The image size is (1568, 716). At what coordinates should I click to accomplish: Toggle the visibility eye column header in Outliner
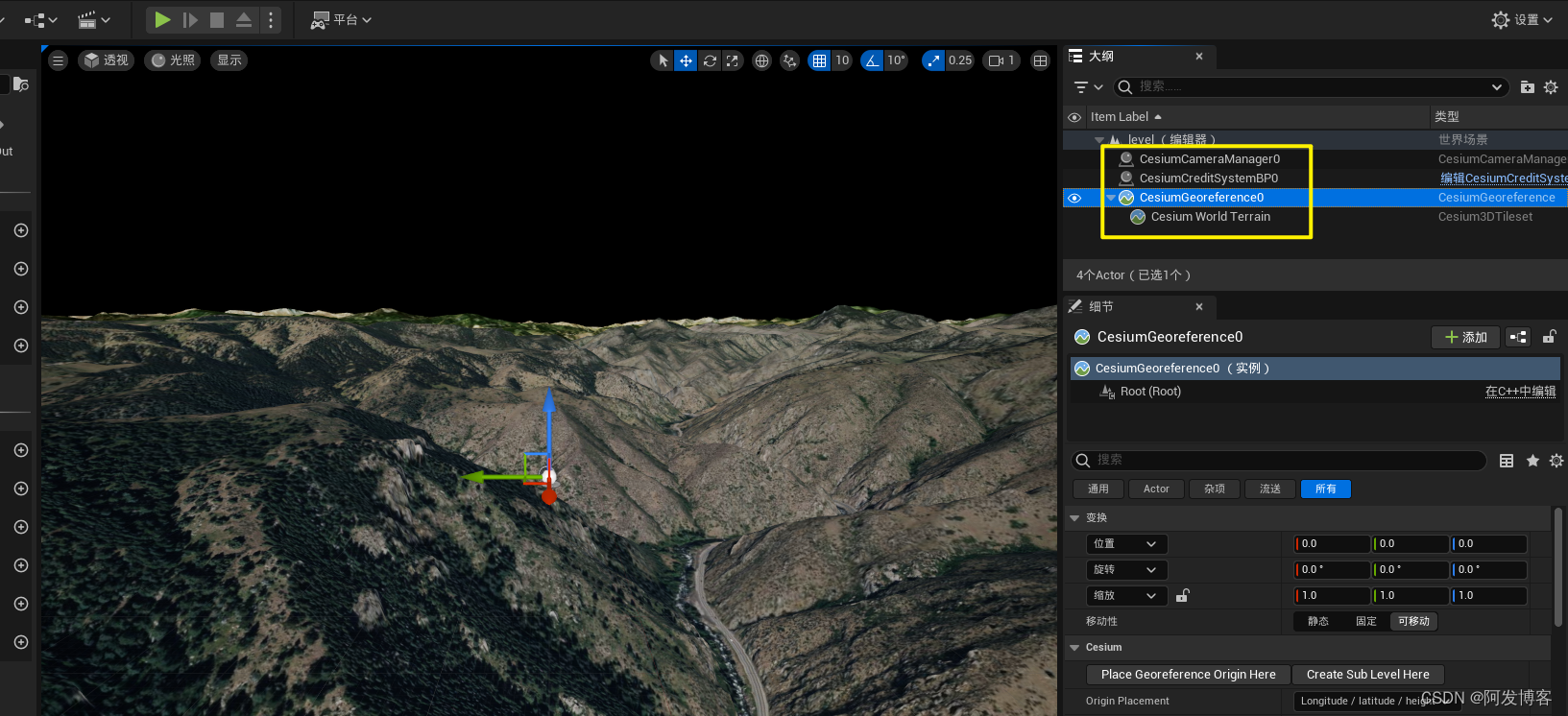1074,117
